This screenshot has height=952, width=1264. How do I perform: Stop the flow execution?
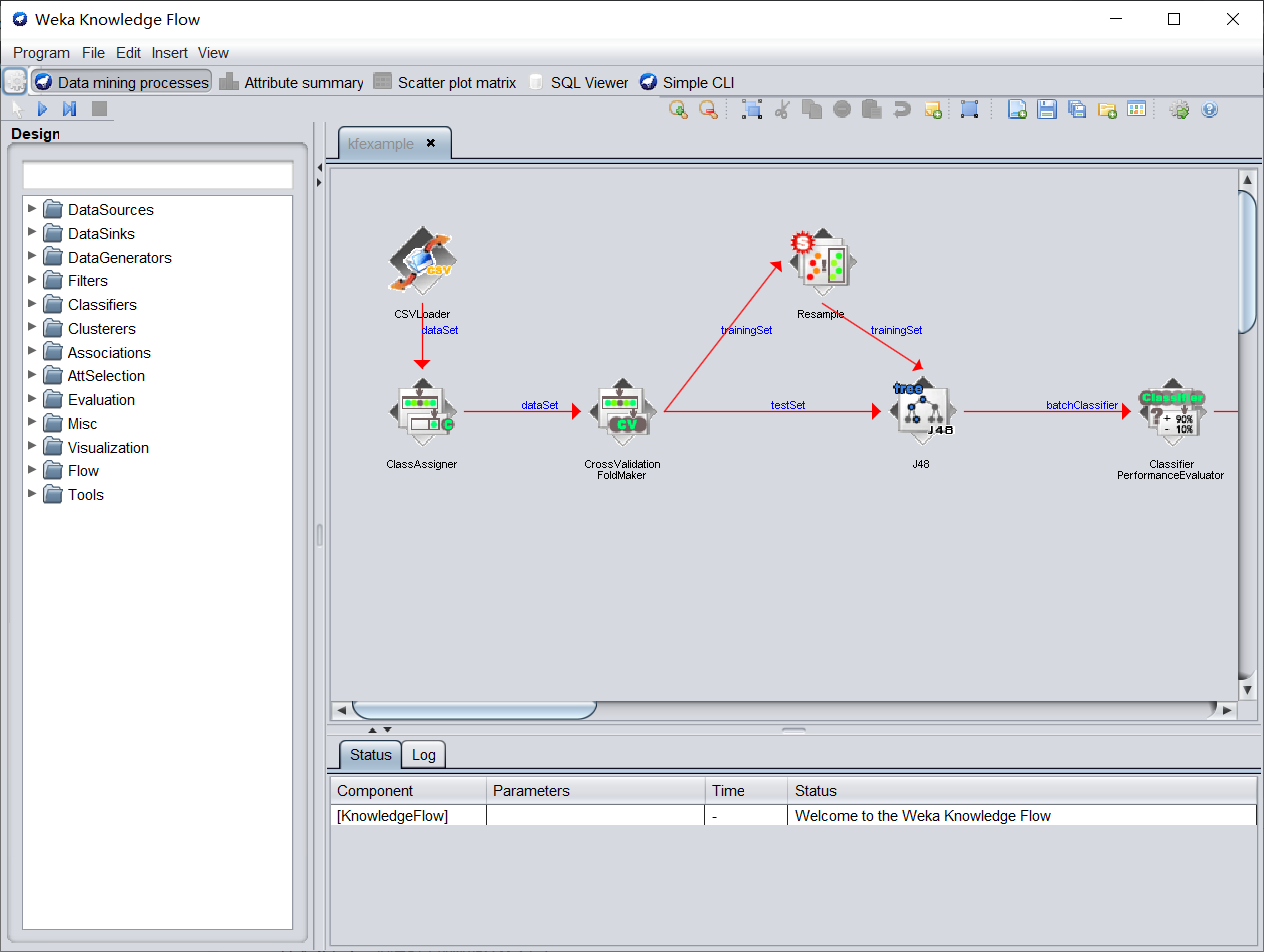pos(99,109)
